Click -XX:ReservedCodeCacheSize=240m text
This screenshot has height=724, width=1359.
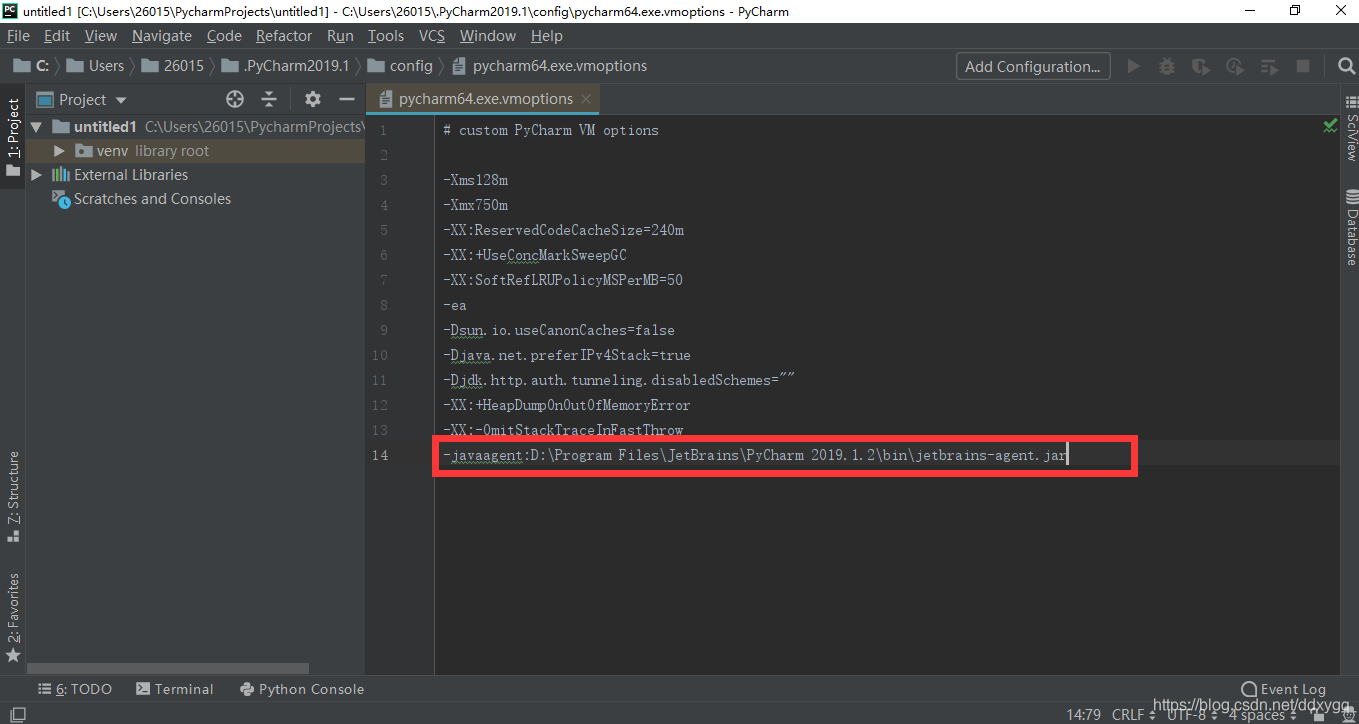pos(563,230)
